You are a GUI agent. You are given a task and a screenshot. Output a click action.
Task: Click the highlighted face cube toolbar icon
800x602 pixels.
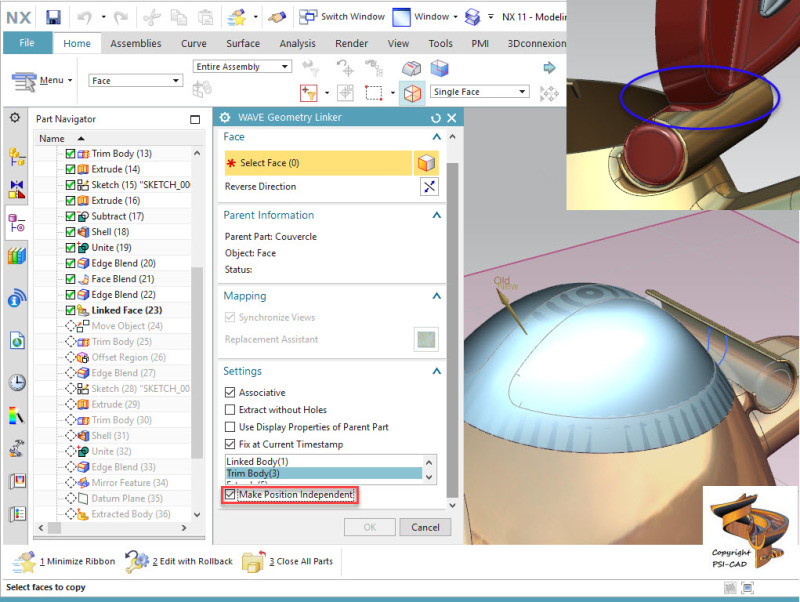[x=412, y=93]
